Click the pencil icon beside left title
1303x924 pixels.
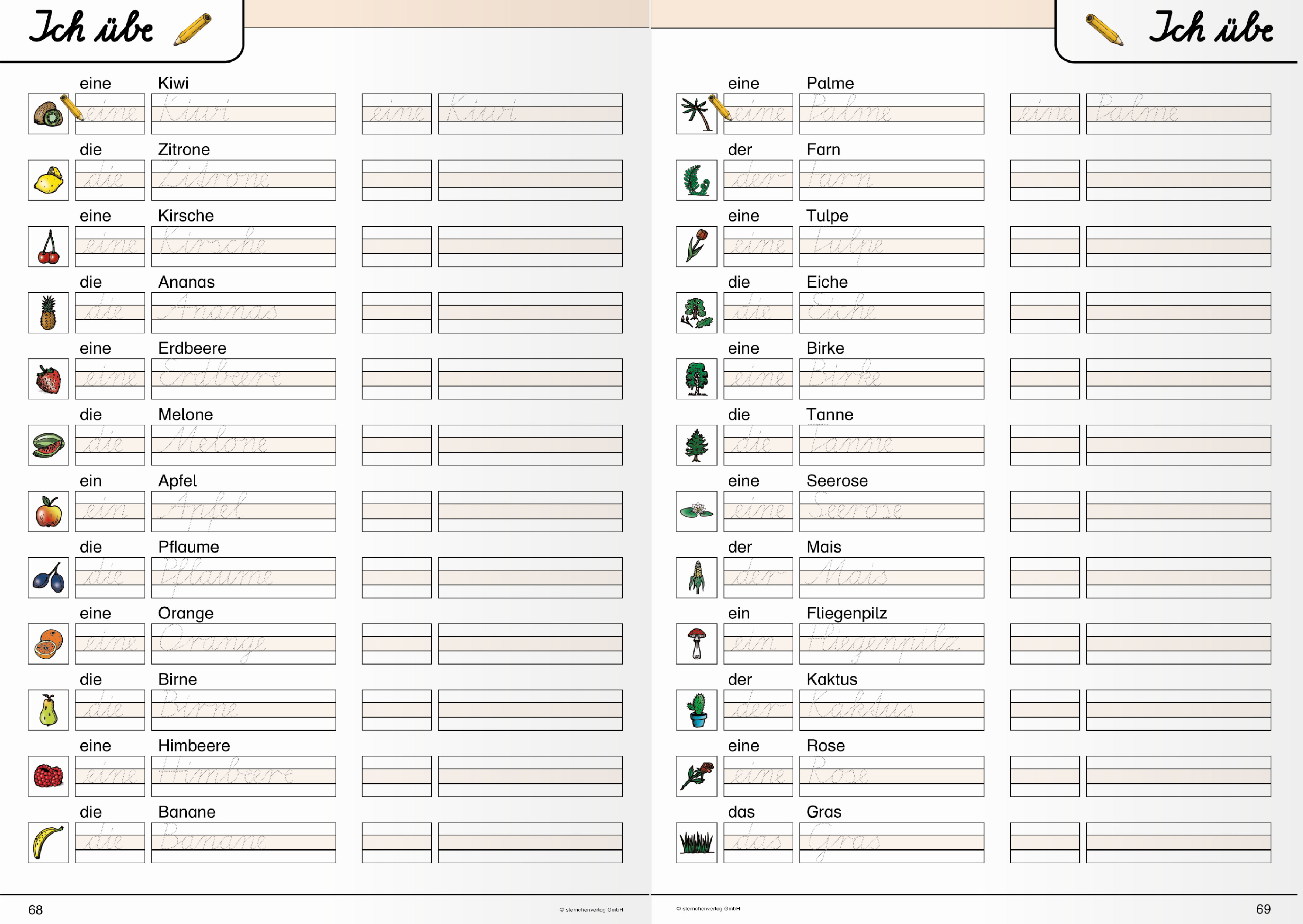[193, 30]
